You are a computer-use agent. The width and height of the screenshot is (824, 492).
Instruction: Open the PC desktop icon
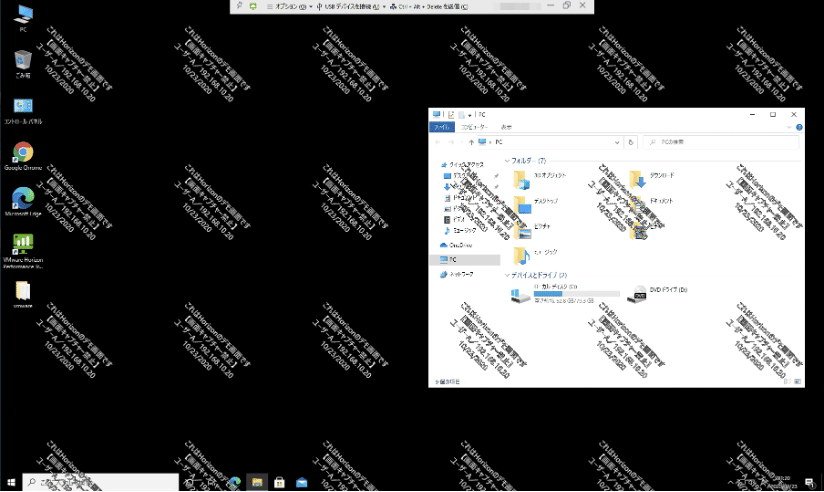coord(23,18)
